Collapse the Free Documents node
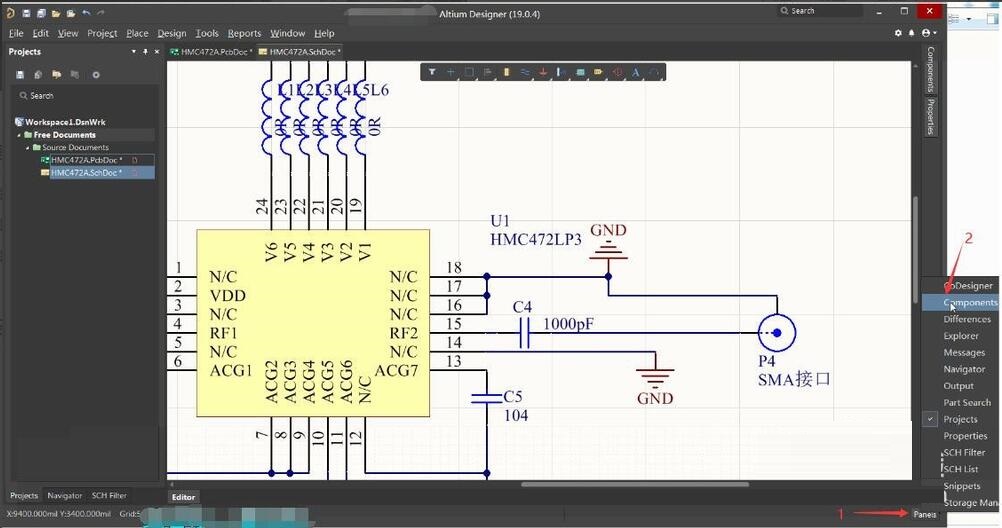Screen dimensions: 1002x528 tap(19, 135)
